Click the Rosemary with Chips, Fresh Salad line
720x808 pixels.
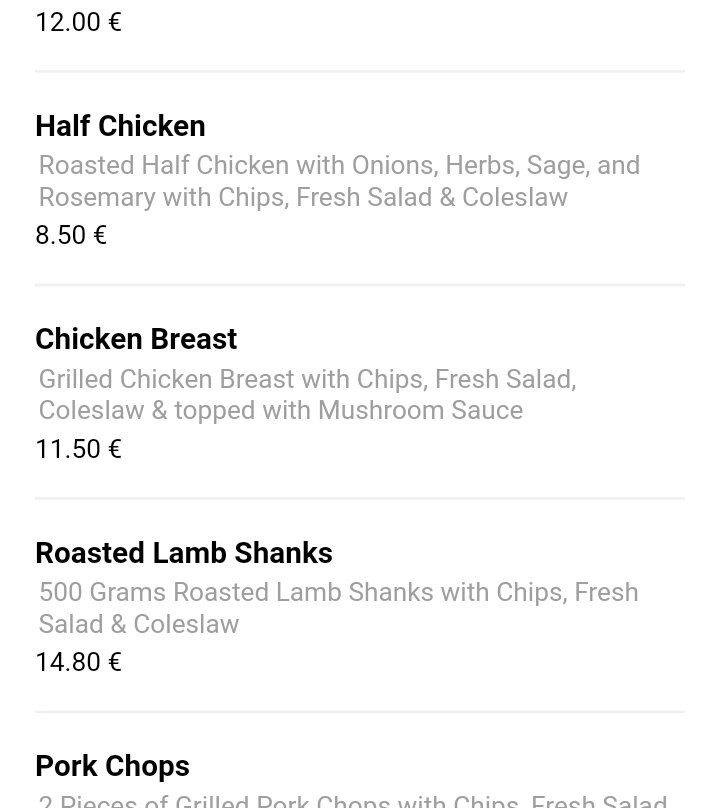pyautogui.click(x=303, y=197)
